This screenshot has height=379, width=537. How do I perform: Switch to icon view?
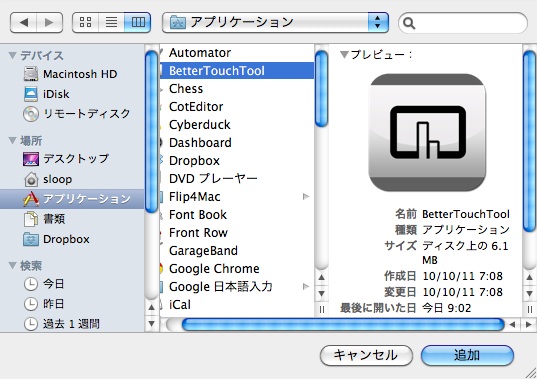pyautogui.click(x=85, y=23)
